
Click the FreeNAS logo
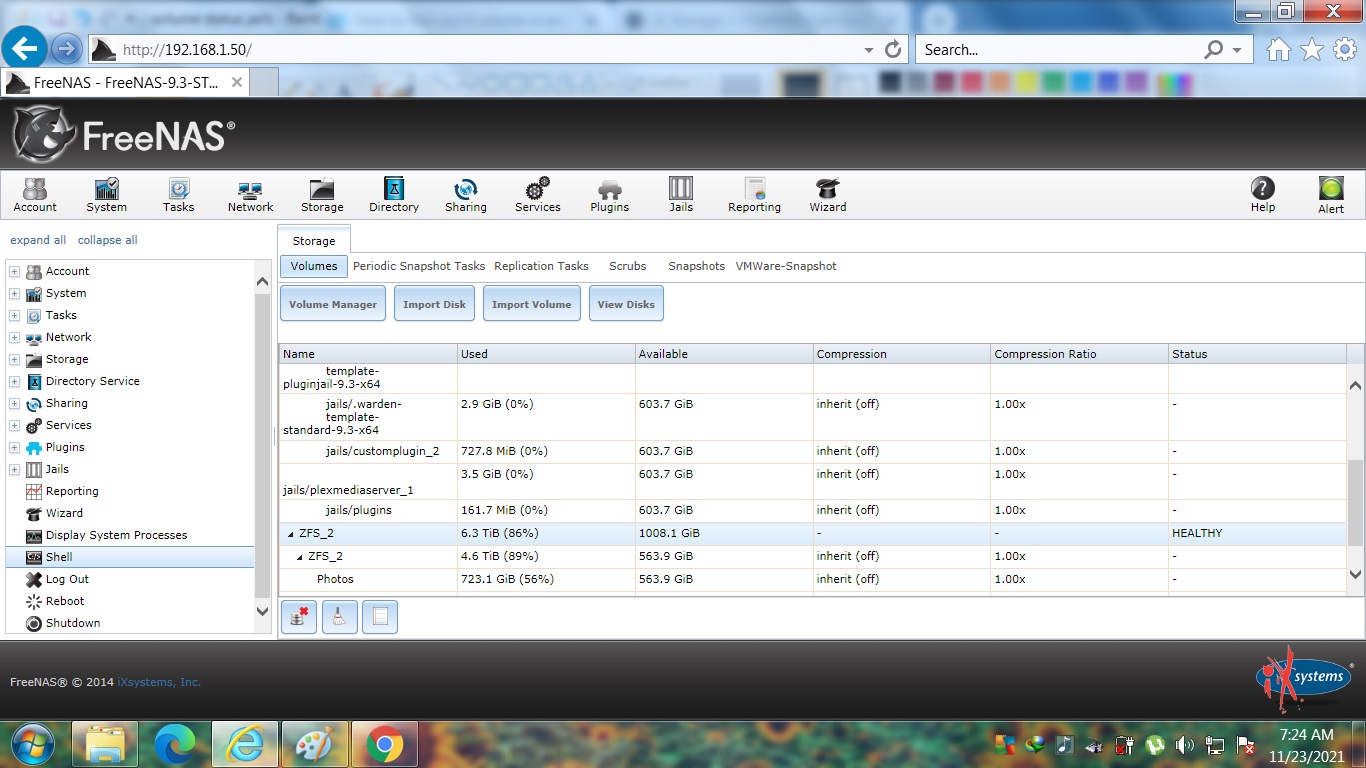click(x=124, y=134)
